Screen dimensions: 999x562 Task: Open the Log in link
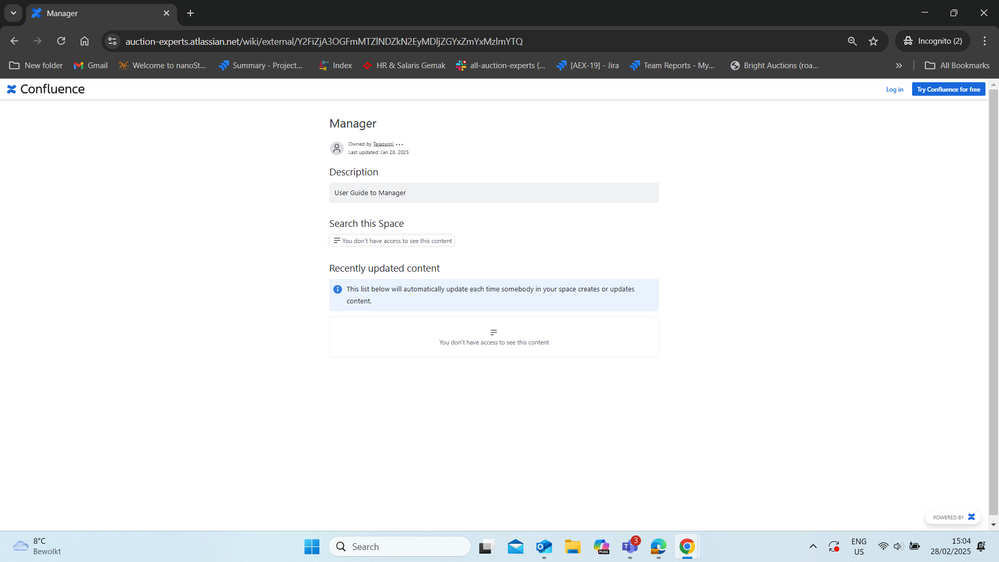[894, 89]
